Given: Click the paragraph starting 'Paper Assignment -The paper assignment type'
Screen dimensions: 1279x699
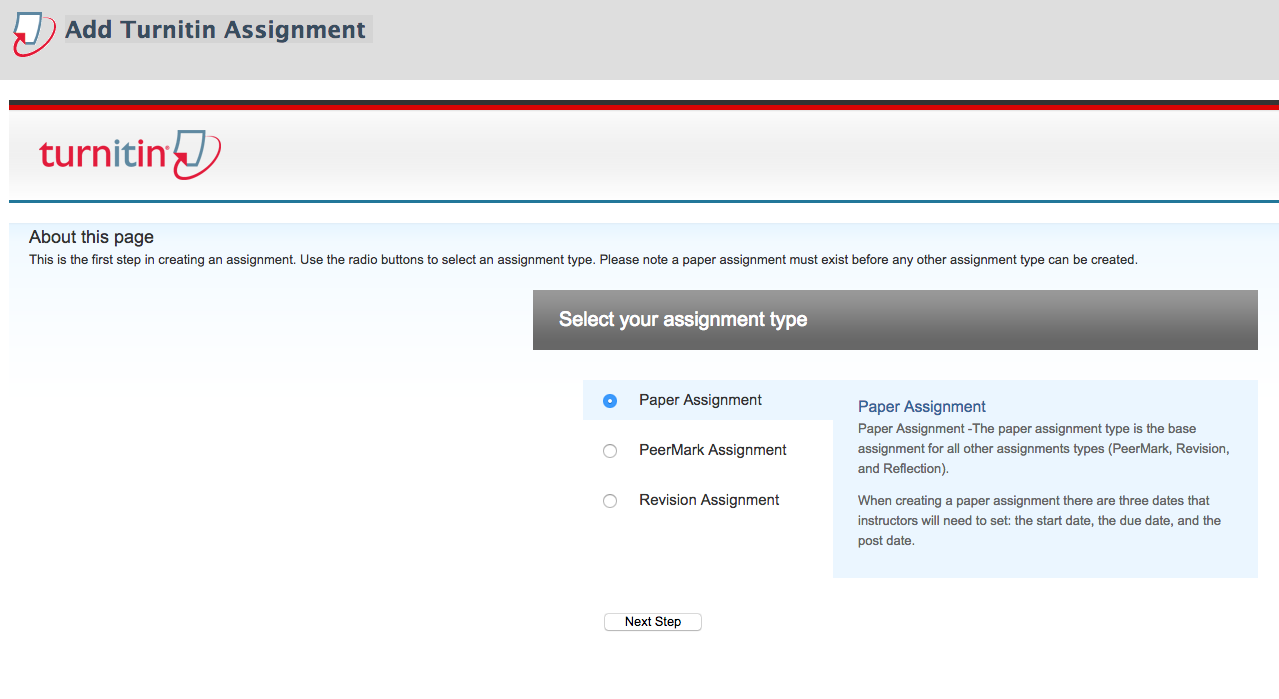Looking at the screenshot, I should 1043,449.
